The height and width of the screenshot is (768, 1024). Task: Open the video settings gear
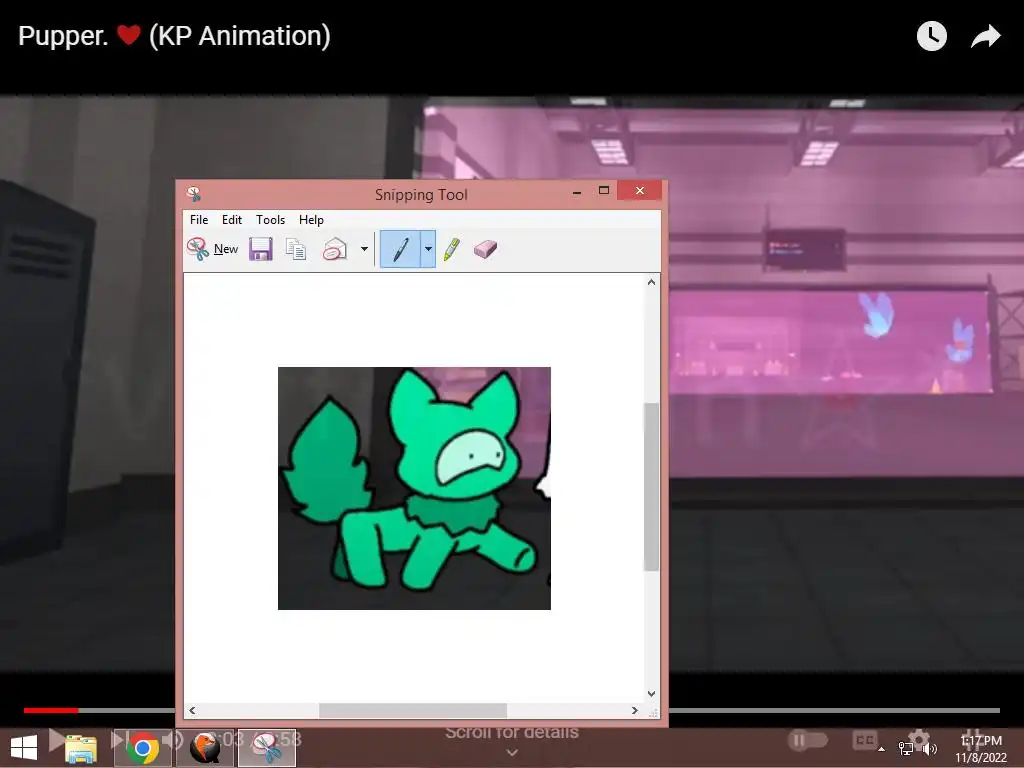tap(918, 740)
